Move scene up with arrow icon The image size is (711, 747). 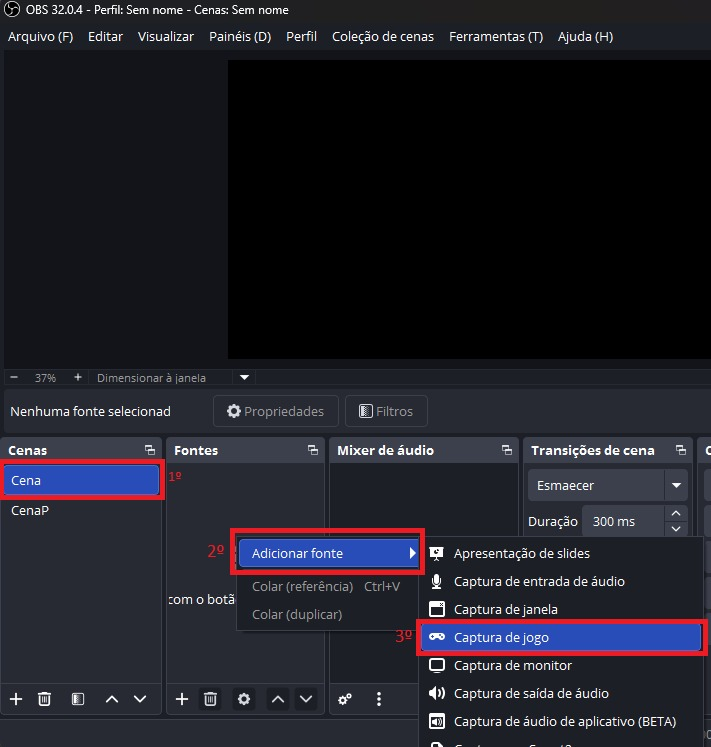[112, 699]
